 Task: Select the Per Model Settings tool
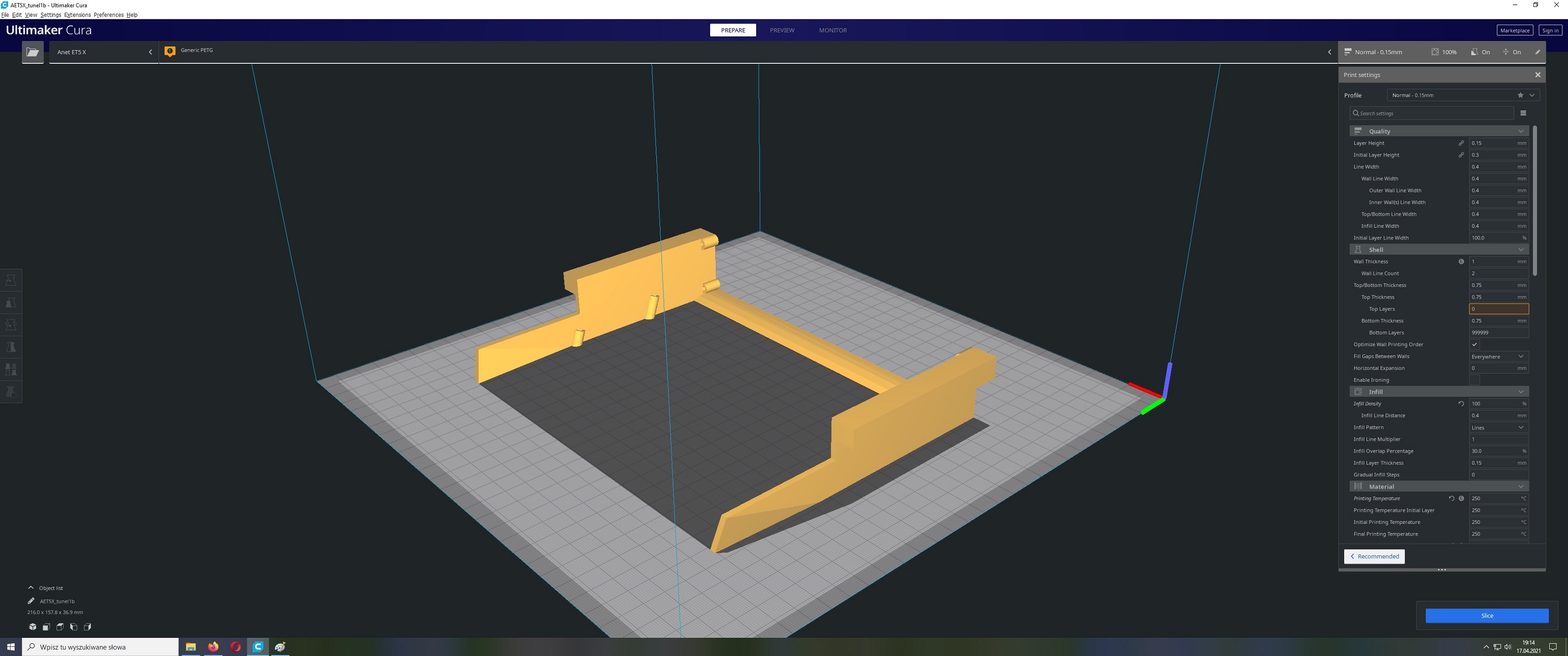(11, 370)
